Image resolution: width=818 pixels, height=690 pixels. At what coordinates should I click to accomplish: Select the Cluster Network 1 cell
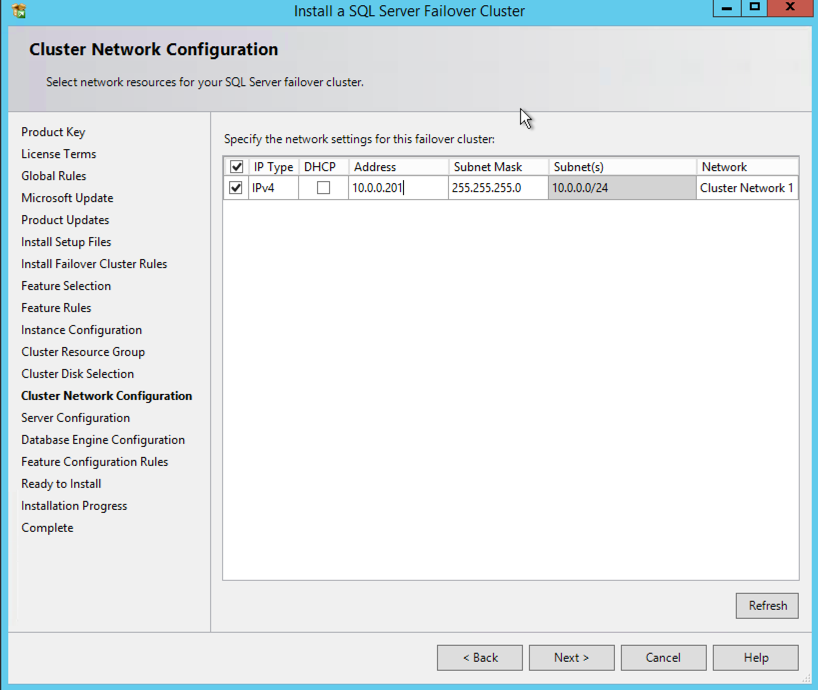point(746,188)
